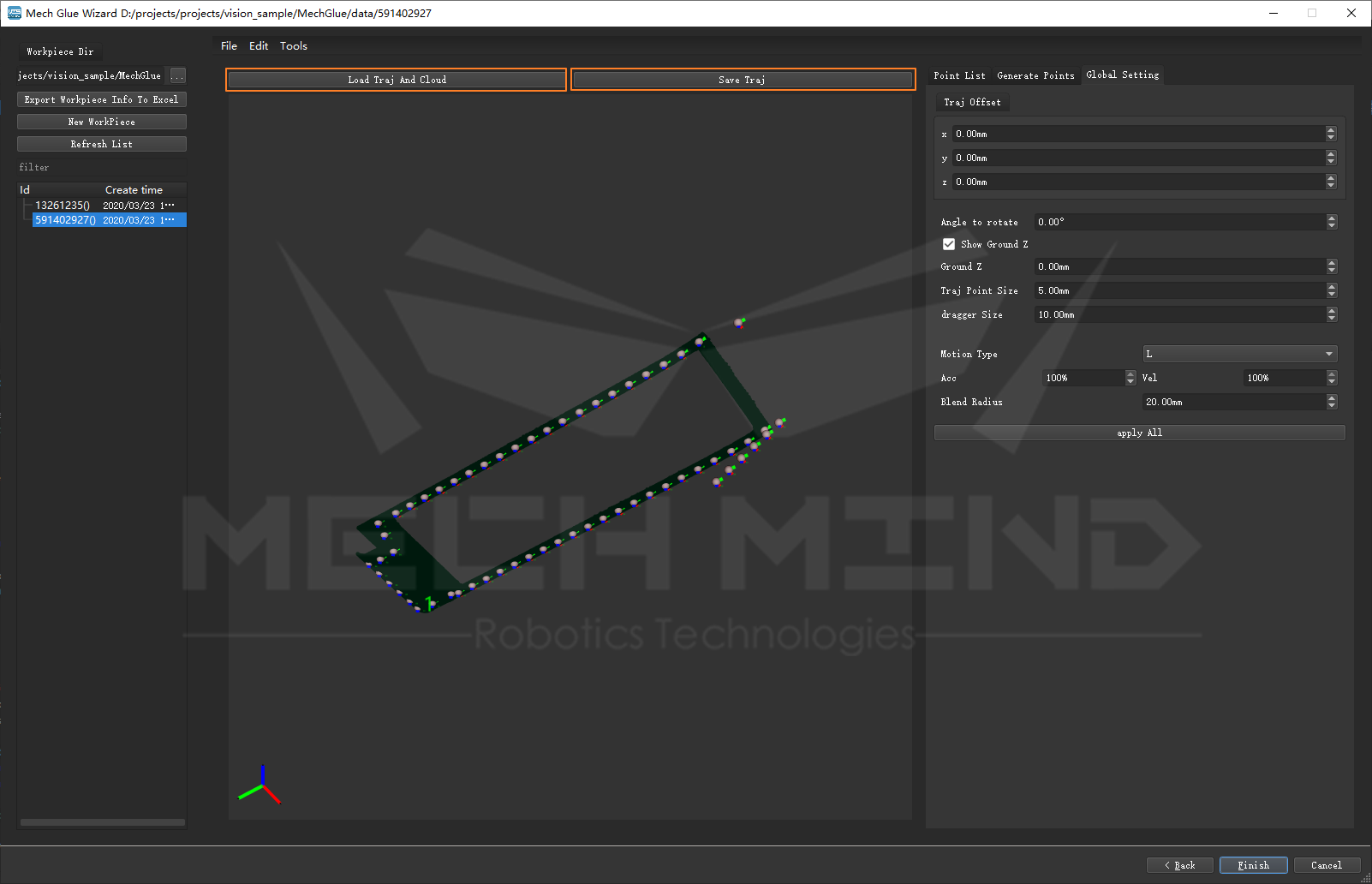The width and height of the screenshot is (1372, 884).
Task: Increase the Traj Offset x value
Action: point(1330,130)
